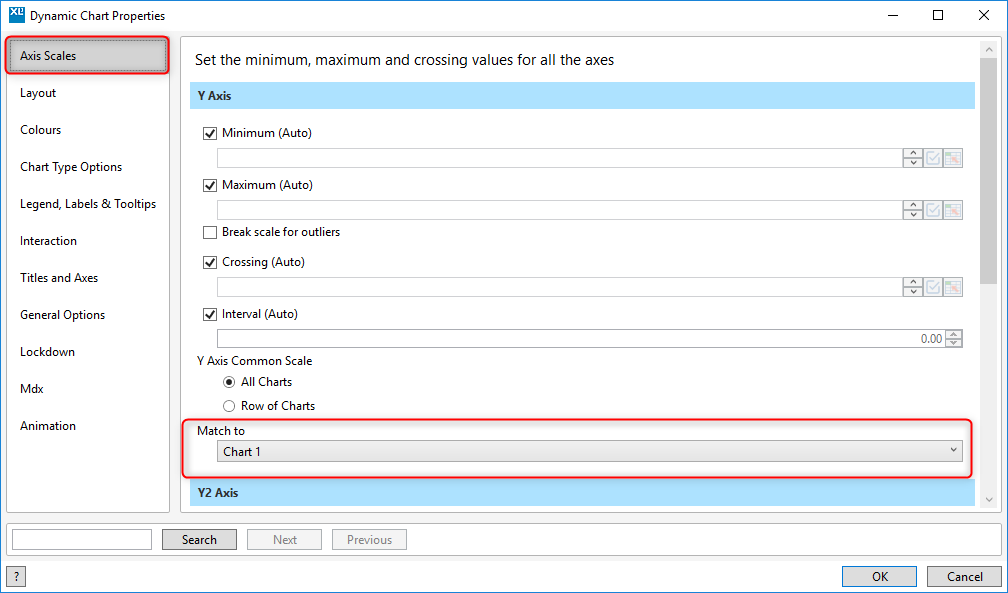
Task: Click the cell-picker icon for the Maximum field
Action: click(x=953, y=210)
